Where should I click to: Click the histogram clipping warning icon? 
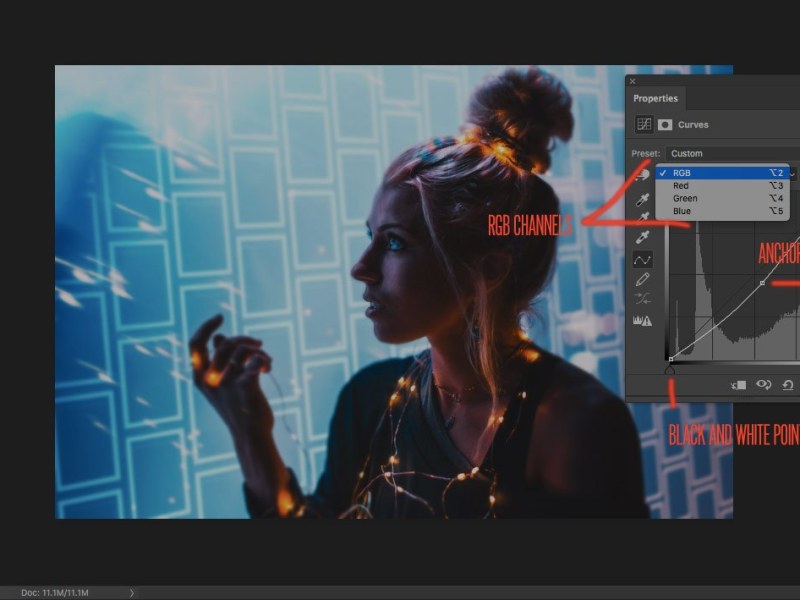click(643, 321)
